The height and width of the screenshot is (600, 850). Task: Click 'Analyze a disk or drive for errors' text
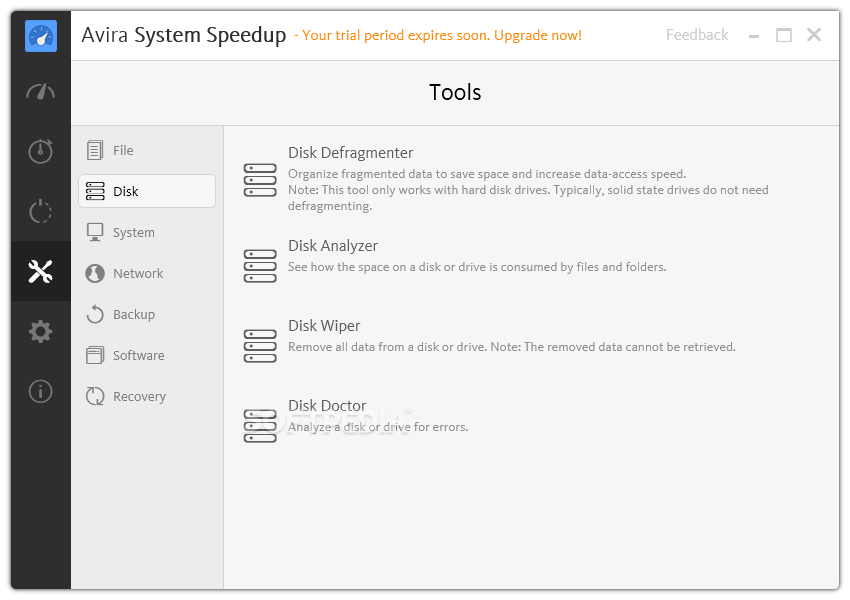[378, 427]
